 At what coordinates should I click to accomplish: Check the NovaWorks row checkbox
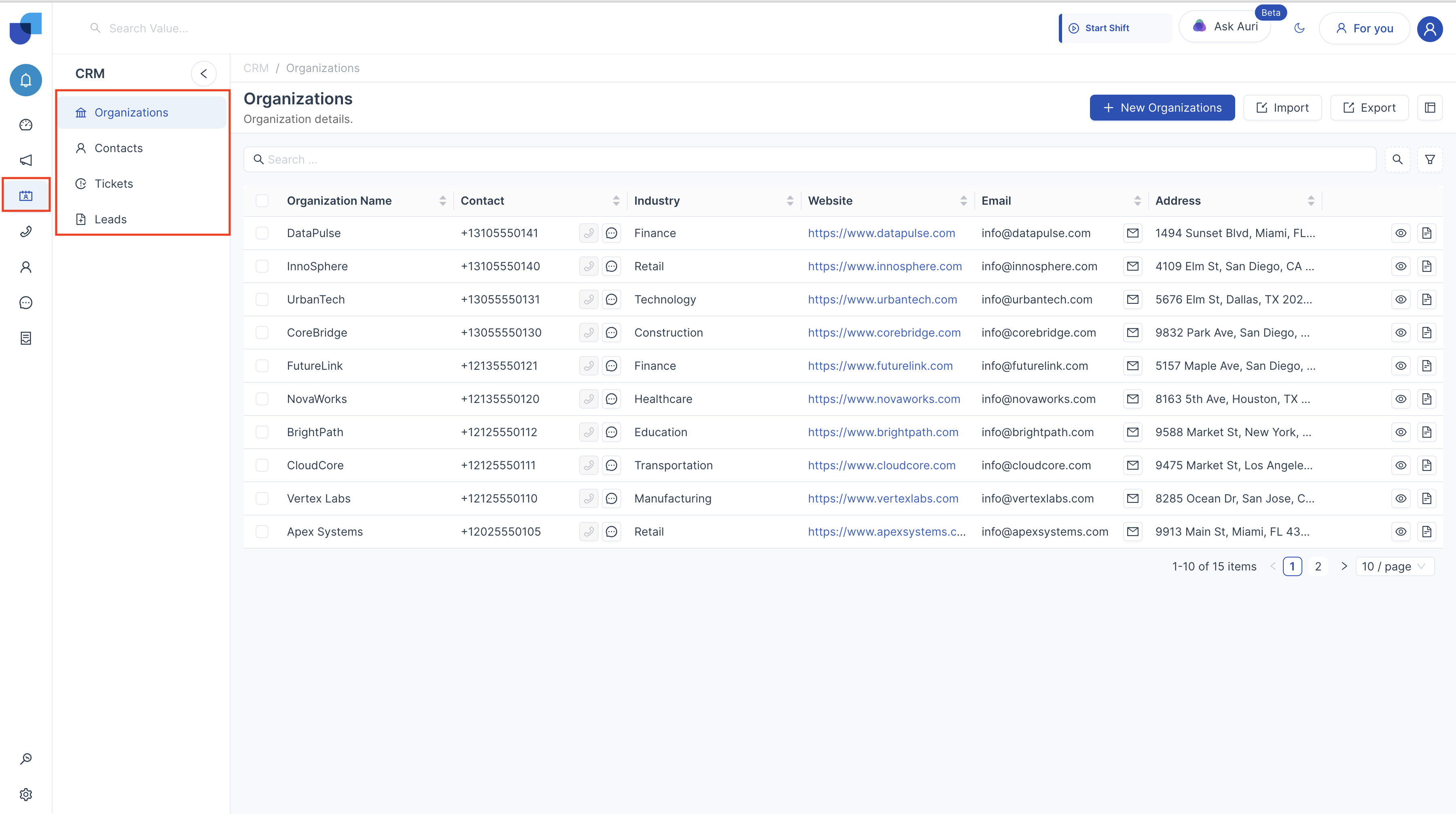[262, 399]
